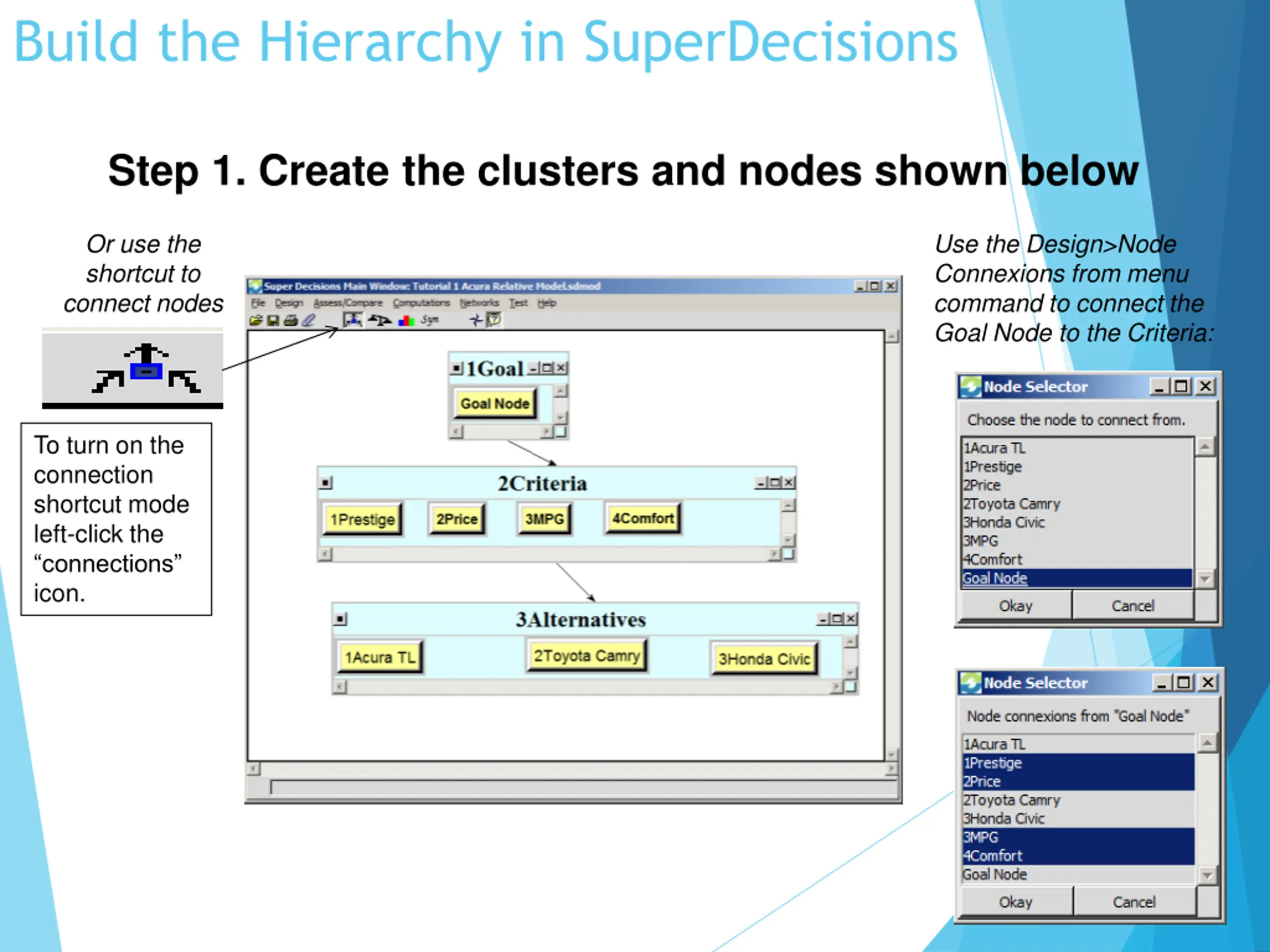Toggle 1Acura TL in Goal Node connexions list
The height and width of the screenshot is (952, 1270).
click(1078, 744)
